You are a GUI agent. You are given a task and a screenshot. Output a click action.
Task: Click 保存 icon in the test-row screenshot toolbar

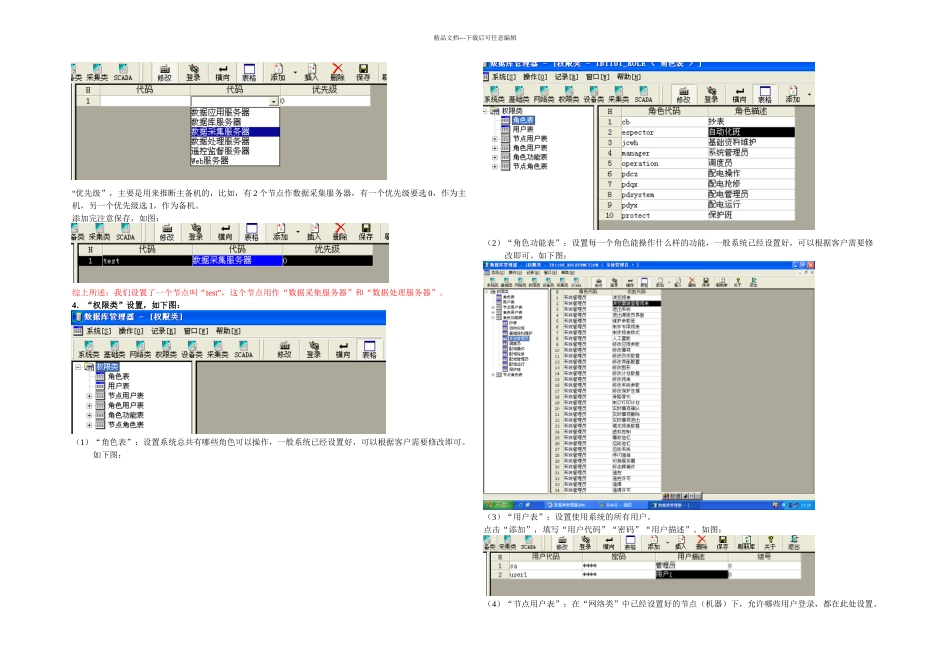coord(365,232)
